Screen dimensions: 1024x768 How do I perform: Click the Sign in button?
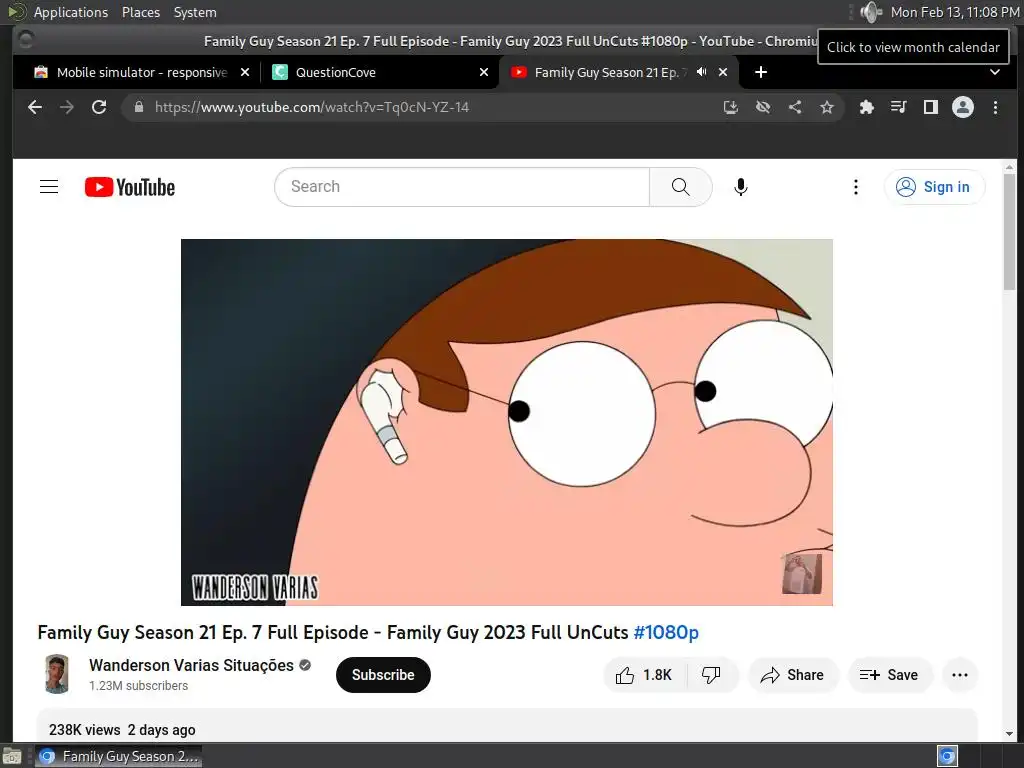click(x=934, y=187)
